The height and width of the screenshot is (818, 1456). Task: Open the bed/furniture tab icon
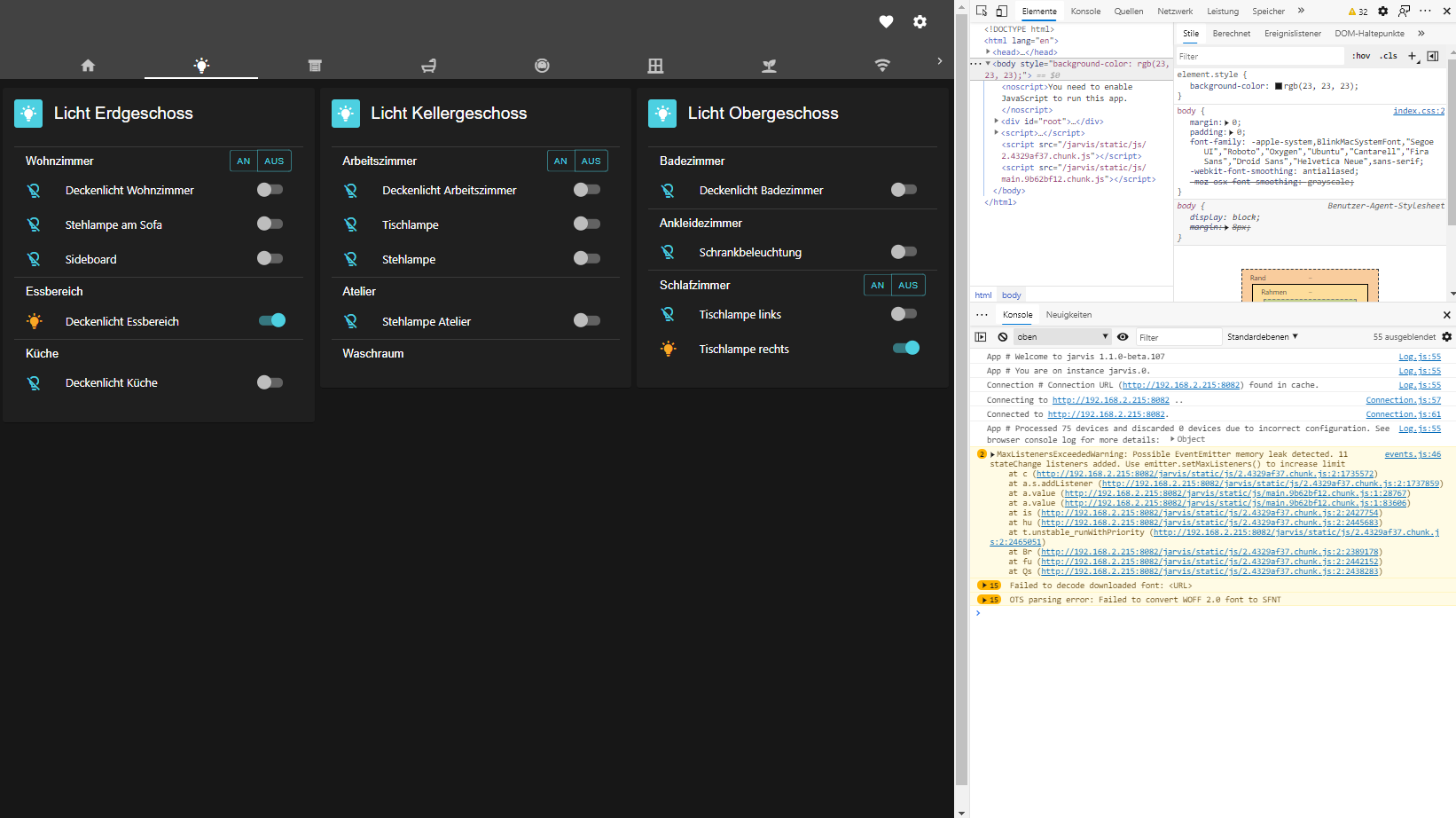click(428, 65)
